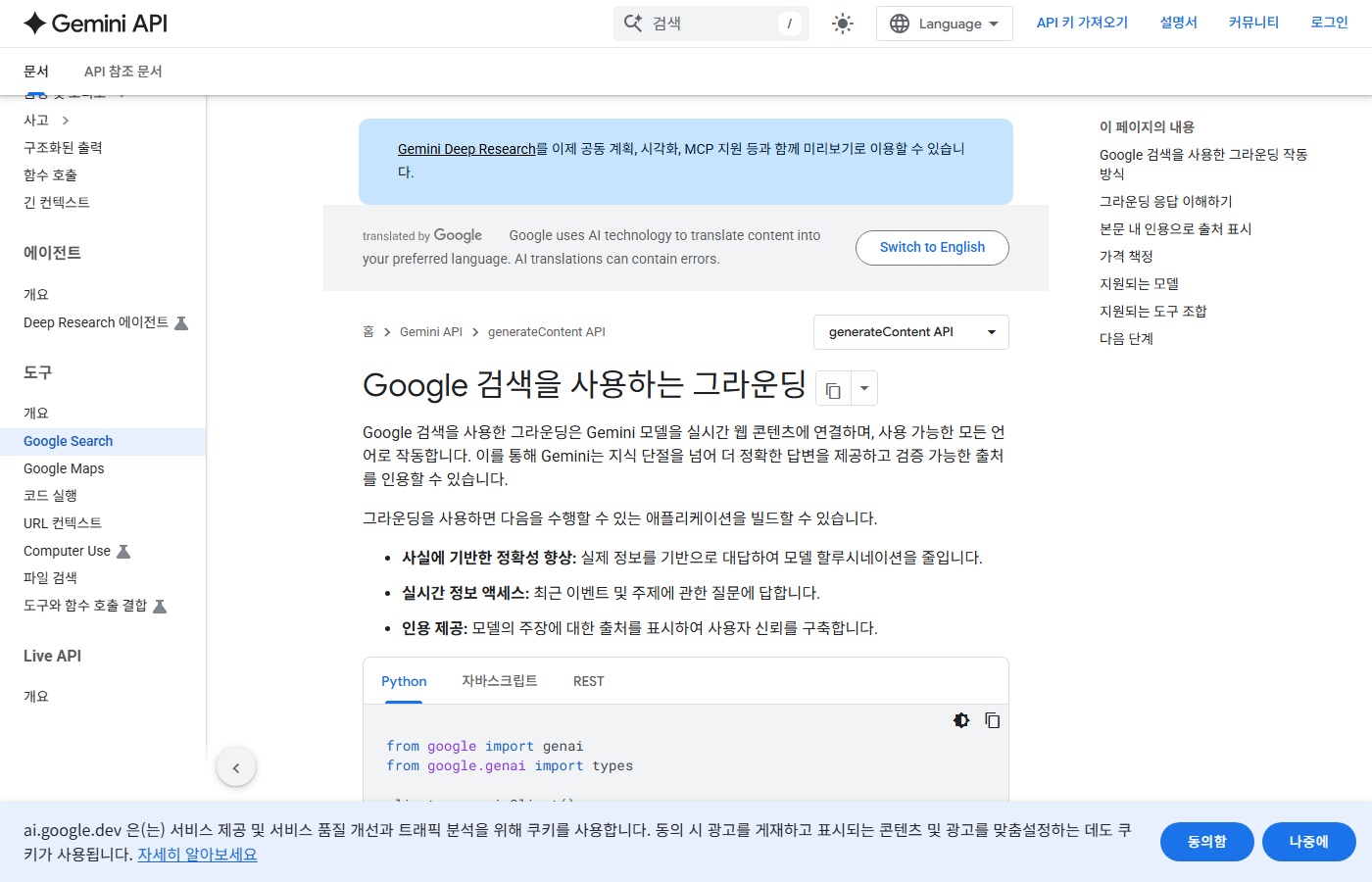Click the Gemini API breadcrumb
This screenshot has height=882, width=1372.
431,332
